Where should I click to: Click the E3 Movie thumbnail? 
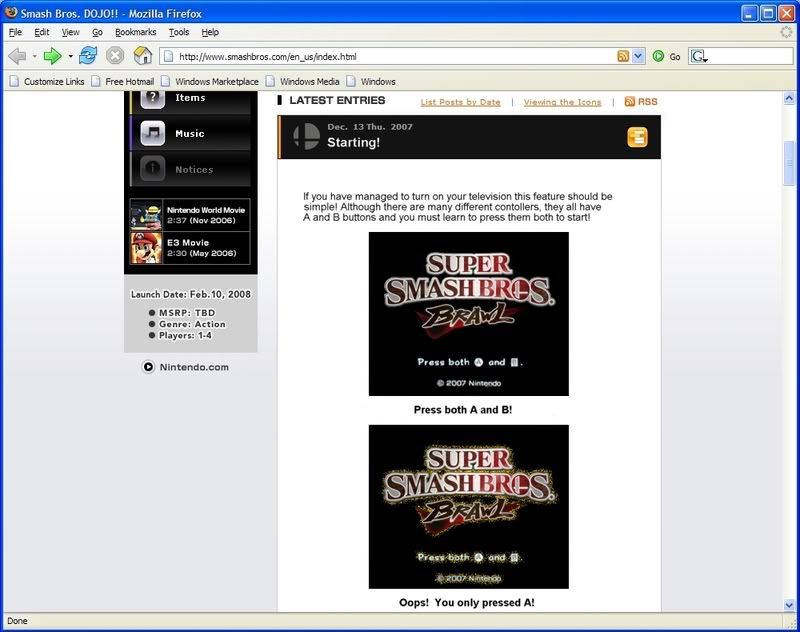[x=147, y=248]
